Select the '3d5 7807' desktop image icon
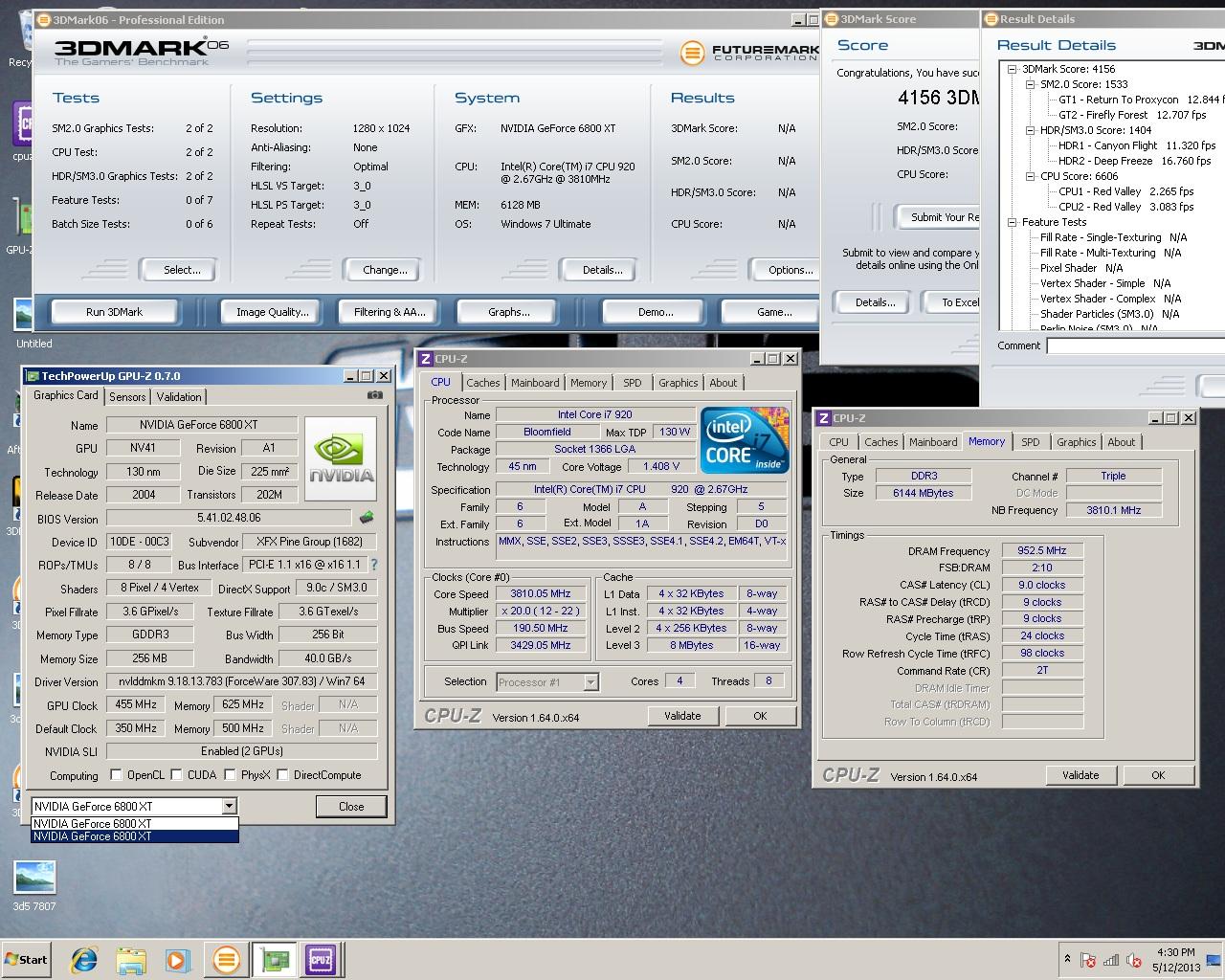The height and width of the screenshot is (980, 1225). pos(34,885)
